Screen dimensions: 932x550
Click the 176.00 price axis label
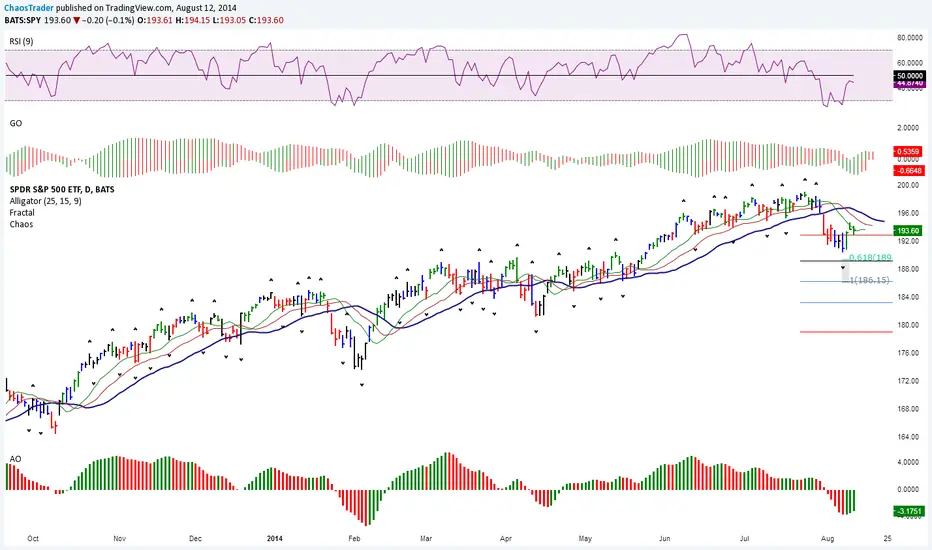[x=908, y=353]
